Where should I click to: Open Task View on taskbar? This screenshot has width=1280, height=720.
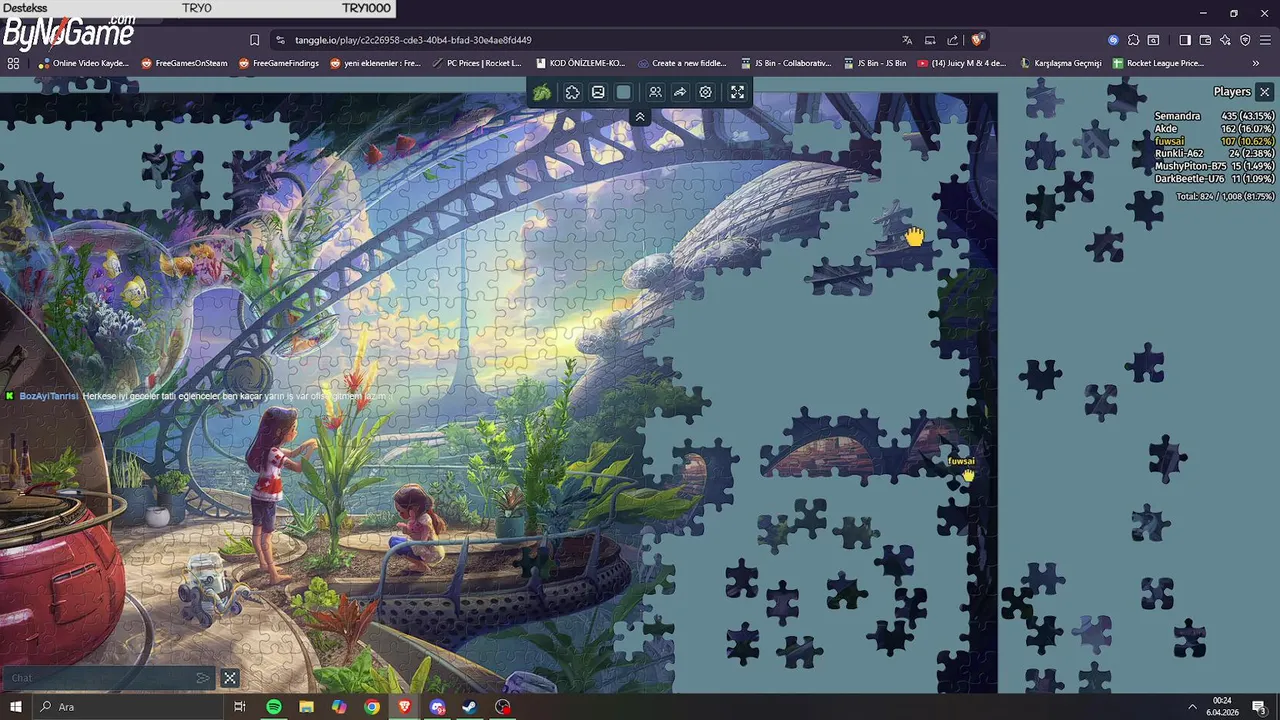point(240,707)
